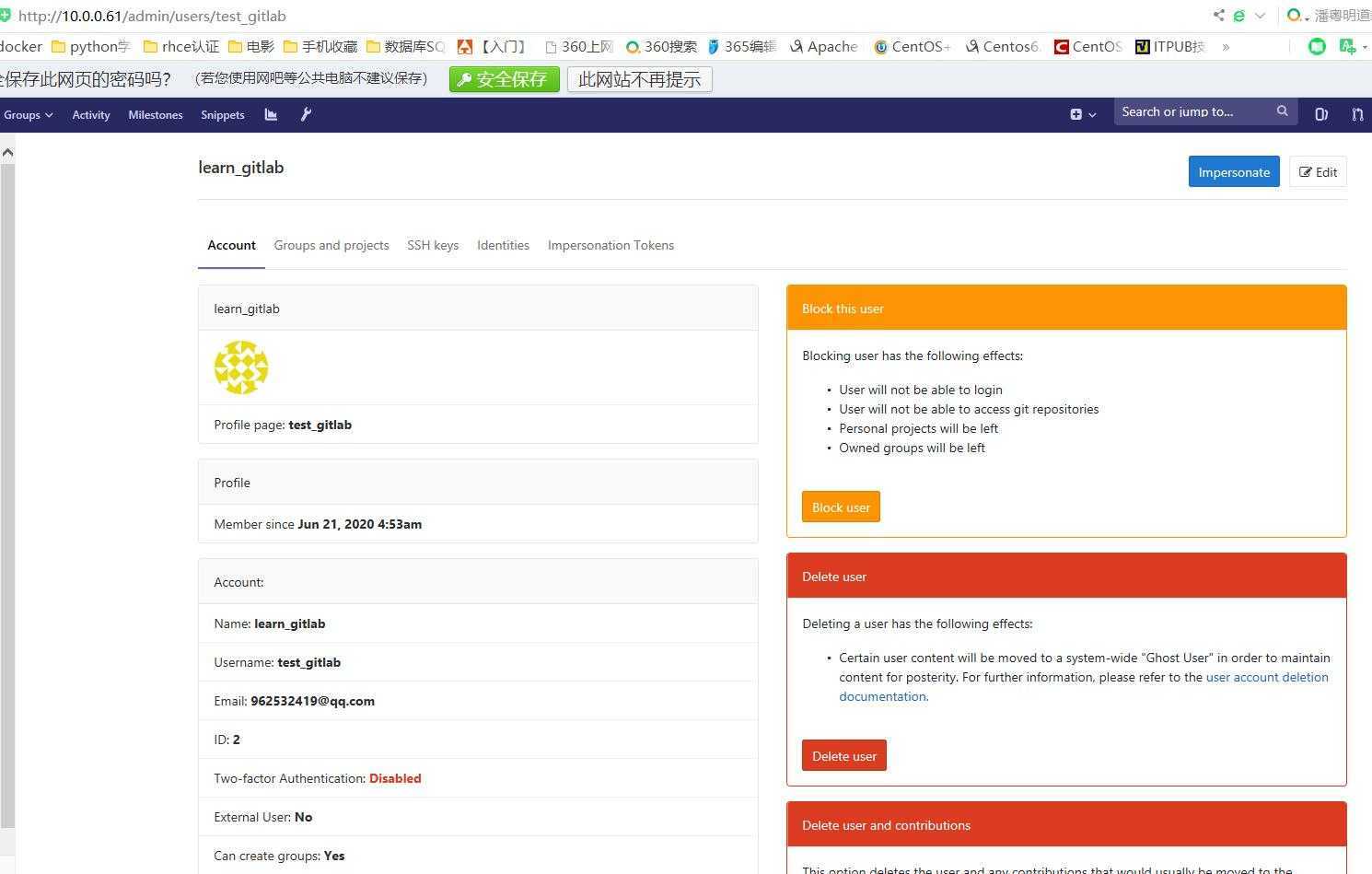Click the Username test_gitlab row

[x=478, y=662]
